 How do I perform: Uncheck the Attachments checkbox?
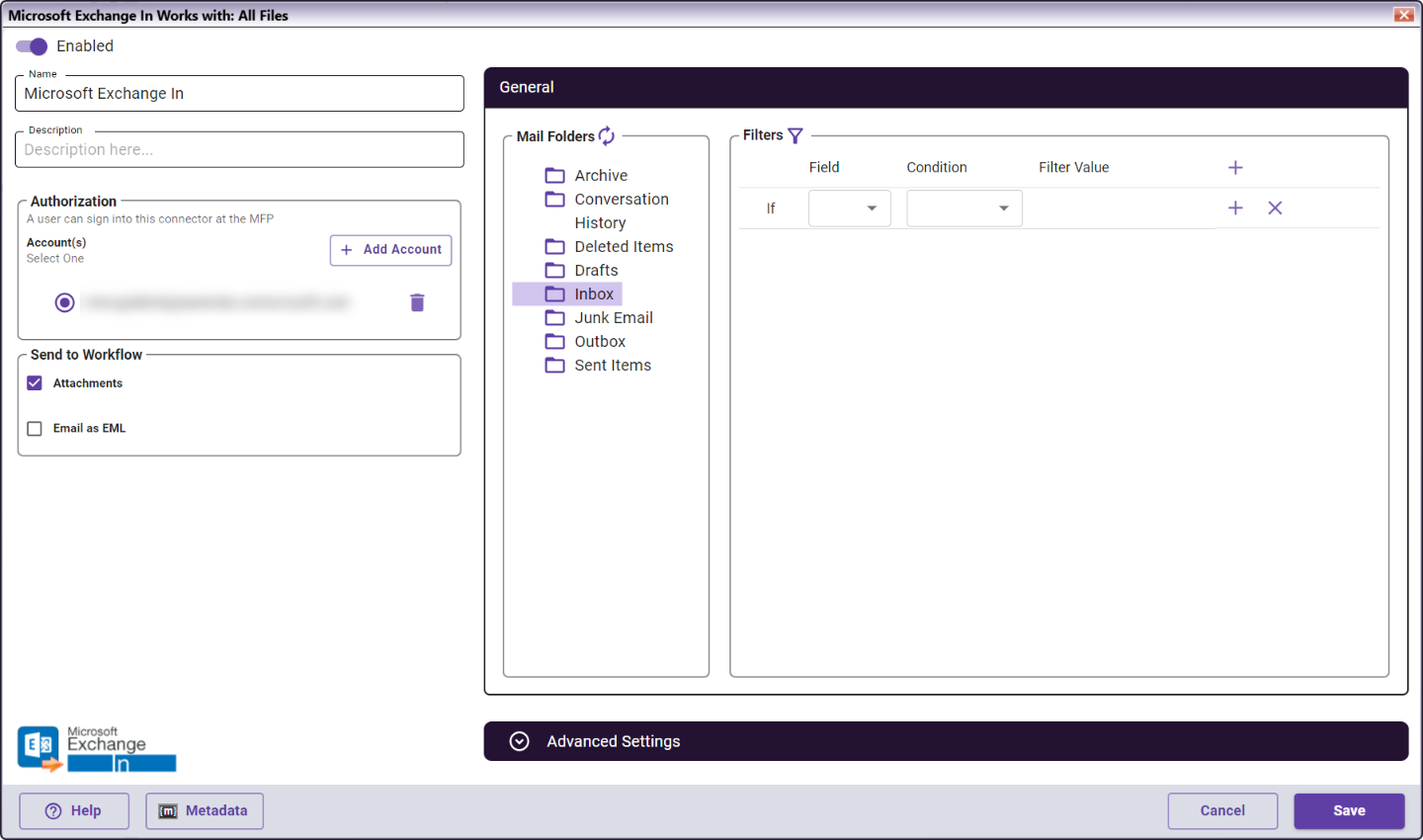click(x=35, y=383)
